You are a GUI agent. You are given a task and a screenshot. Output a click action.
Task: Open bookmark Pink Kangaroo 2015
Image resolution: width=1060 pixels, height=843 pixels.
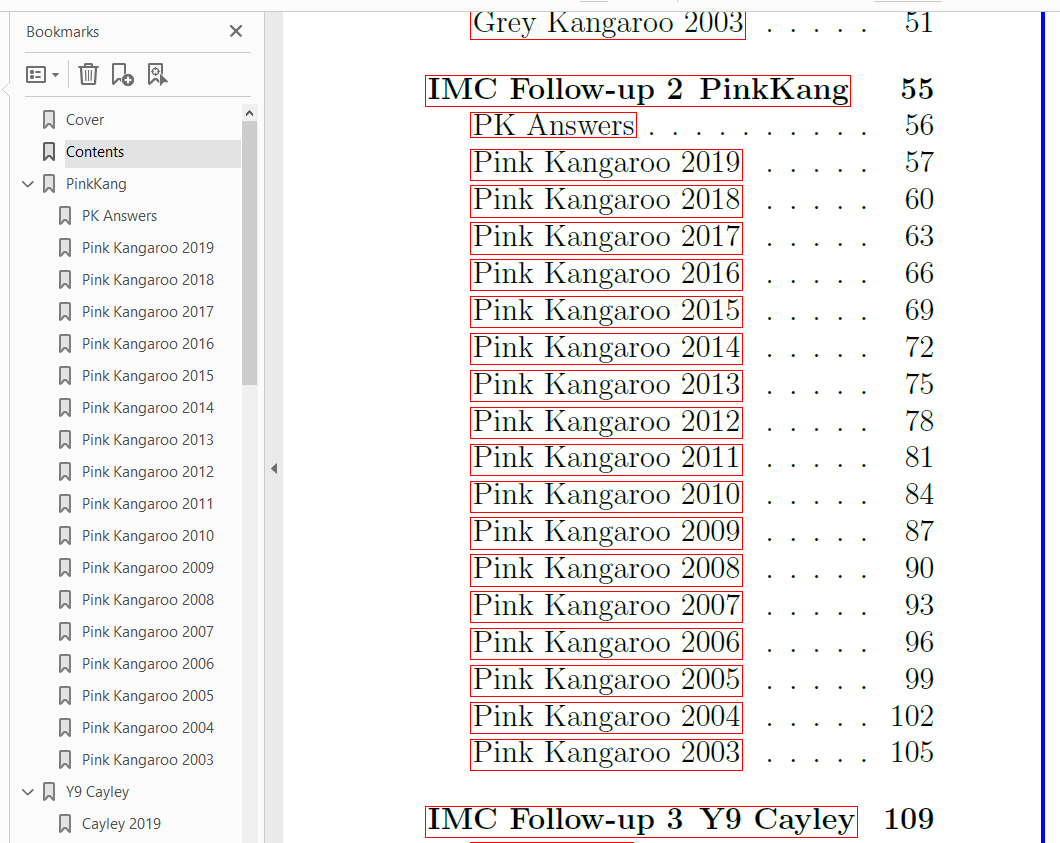(x=148, y=376)
